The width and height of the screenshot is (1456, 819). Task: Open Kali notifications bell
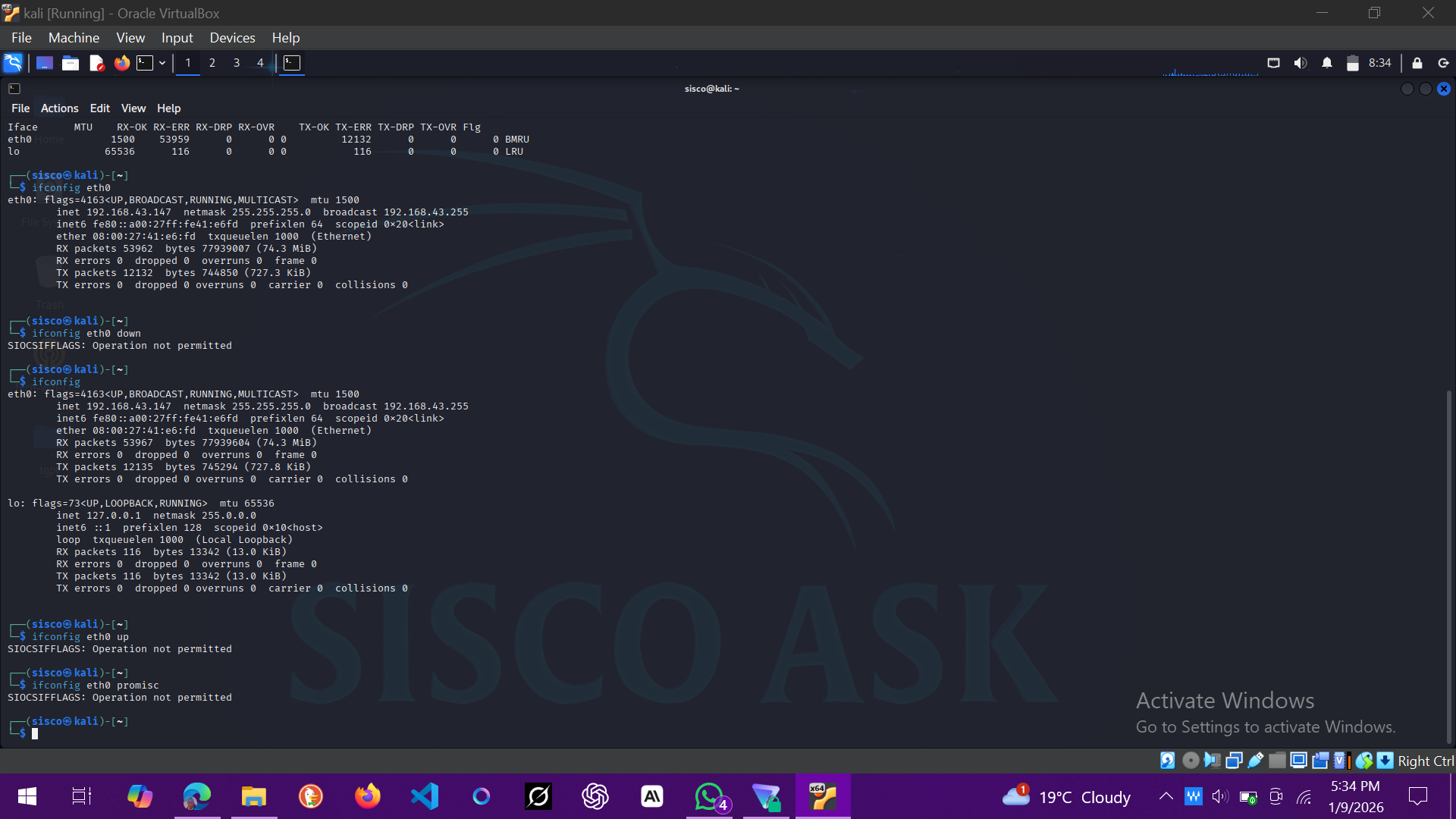(1327, 63)
